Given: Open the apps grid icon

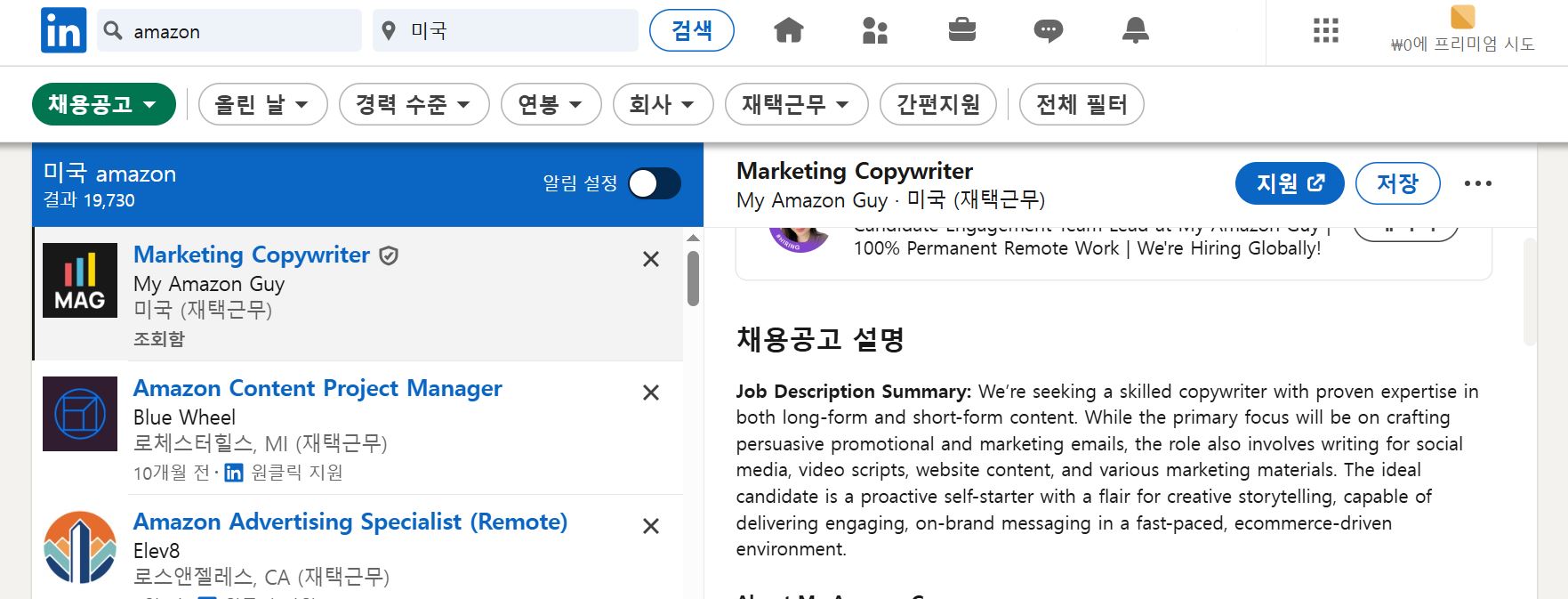Looking at the screenshot, I should point(1325,30).
